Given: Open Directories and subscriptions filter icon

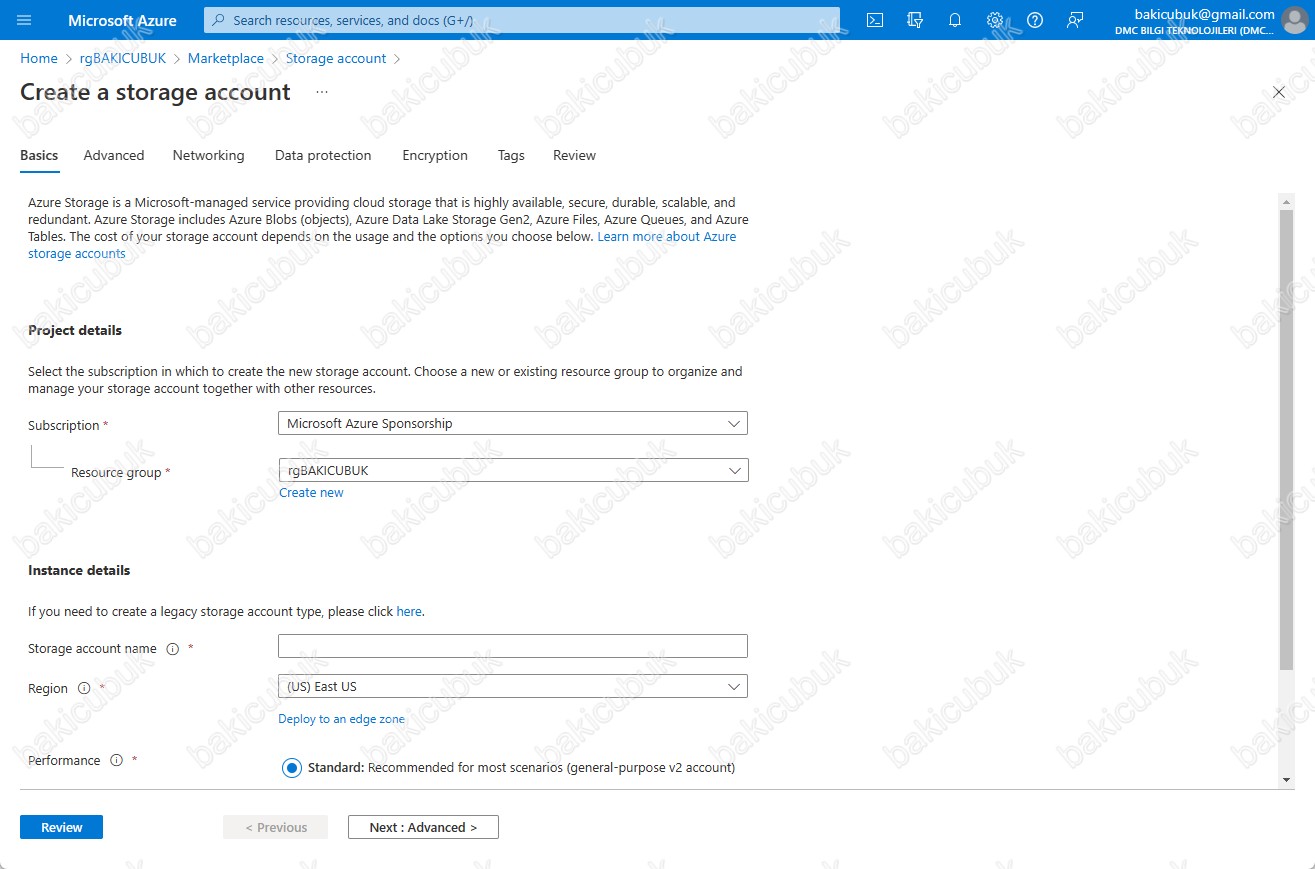Looking at the screenshot, I should [915, 20].
